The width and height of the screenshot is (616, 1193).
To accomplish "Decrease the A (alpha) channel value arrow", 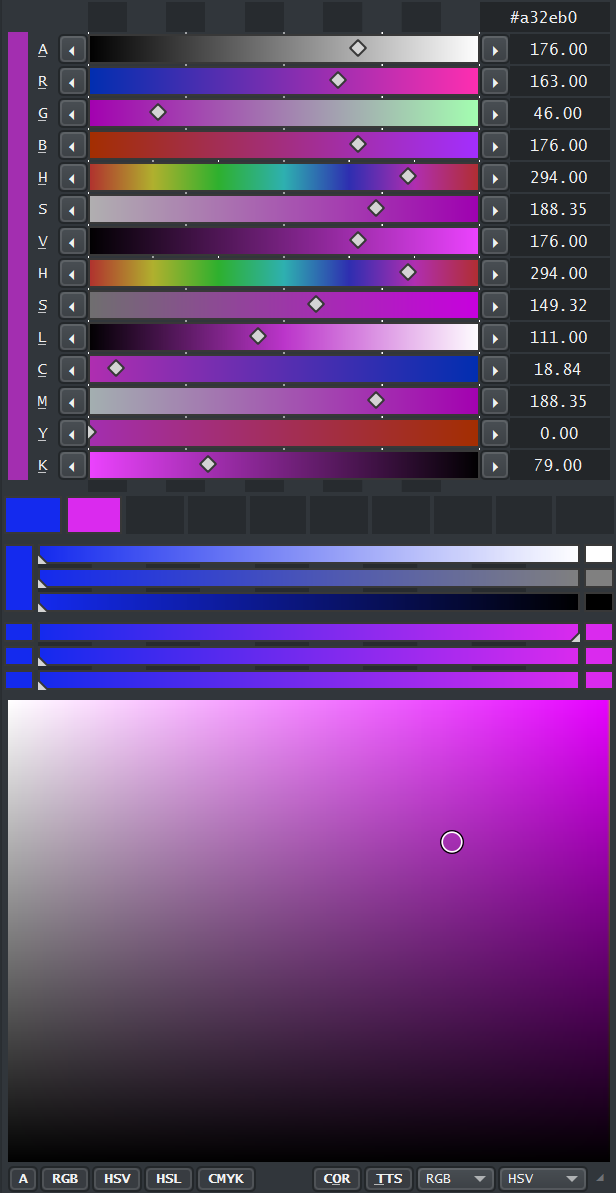I will pos(73,49).
